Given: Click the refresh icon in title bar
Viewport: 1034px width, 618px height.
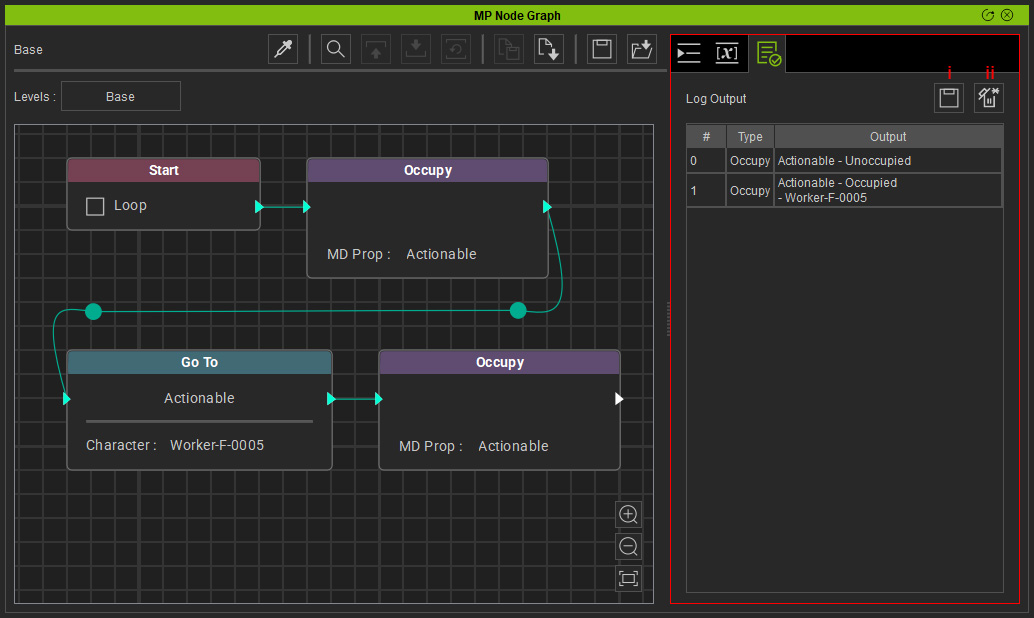Looking at the screenshot, I should click(x=988, y=15).
